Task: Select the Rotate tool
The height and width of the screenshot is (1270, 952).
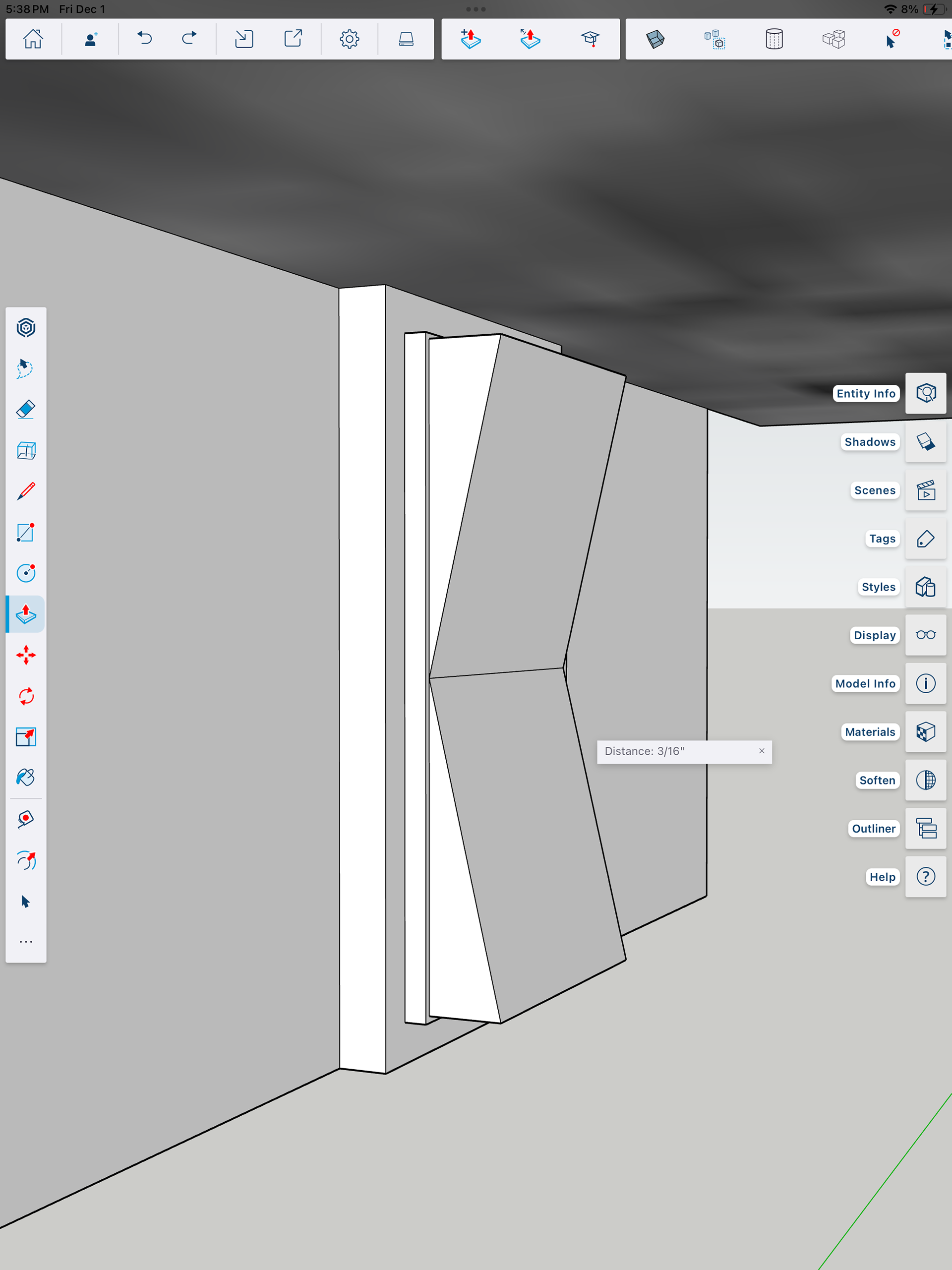Action: [x=26, y=696]
